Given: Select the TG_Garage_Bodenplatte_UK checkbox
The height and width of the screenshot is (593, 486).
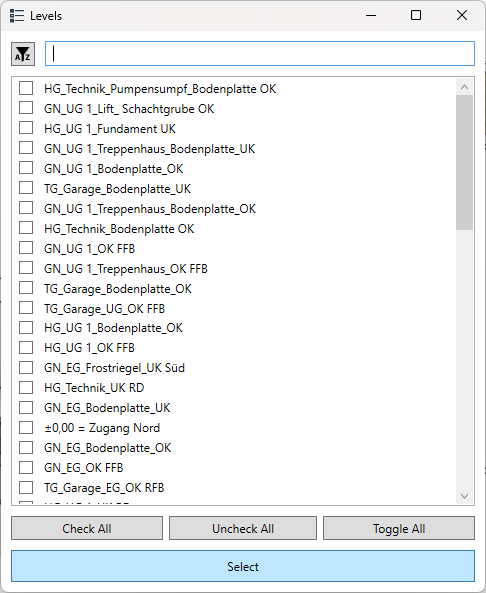Looking at the screenshot, I should point(26,188).
